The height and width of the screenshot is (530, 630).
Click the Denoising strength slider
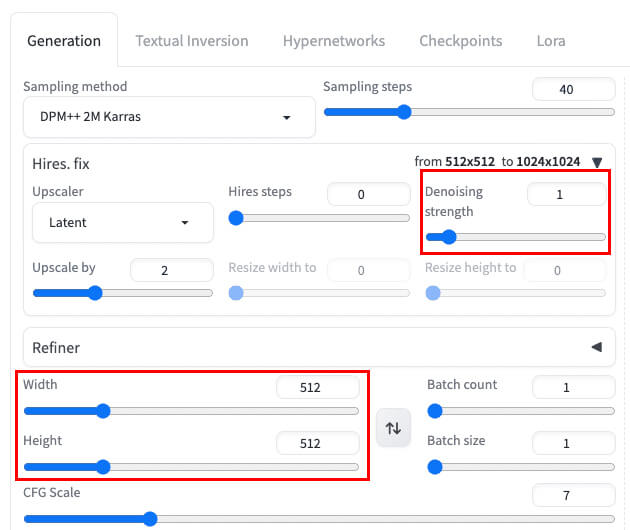click(x=515, y=237)
